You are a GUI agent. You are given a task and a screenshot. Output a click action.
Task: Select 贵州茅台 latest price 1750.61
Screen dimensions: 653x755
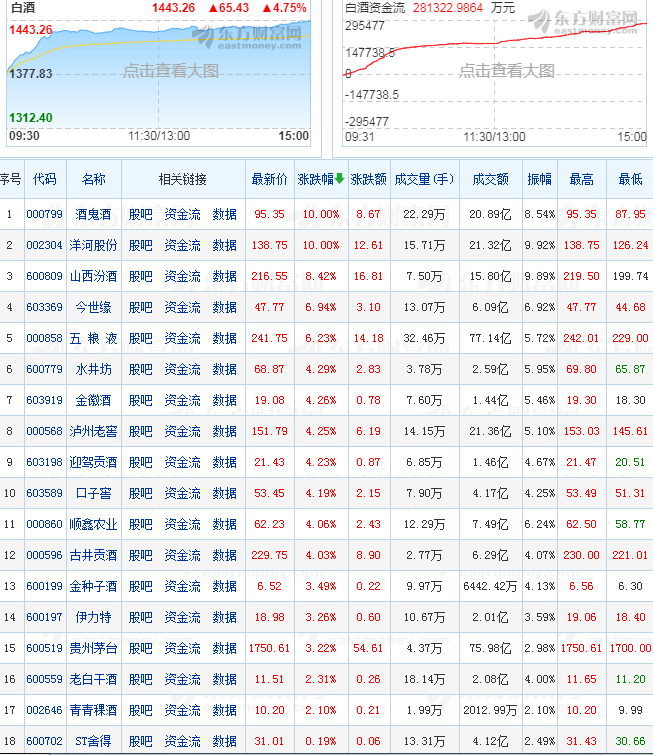[x=269, y=649]
